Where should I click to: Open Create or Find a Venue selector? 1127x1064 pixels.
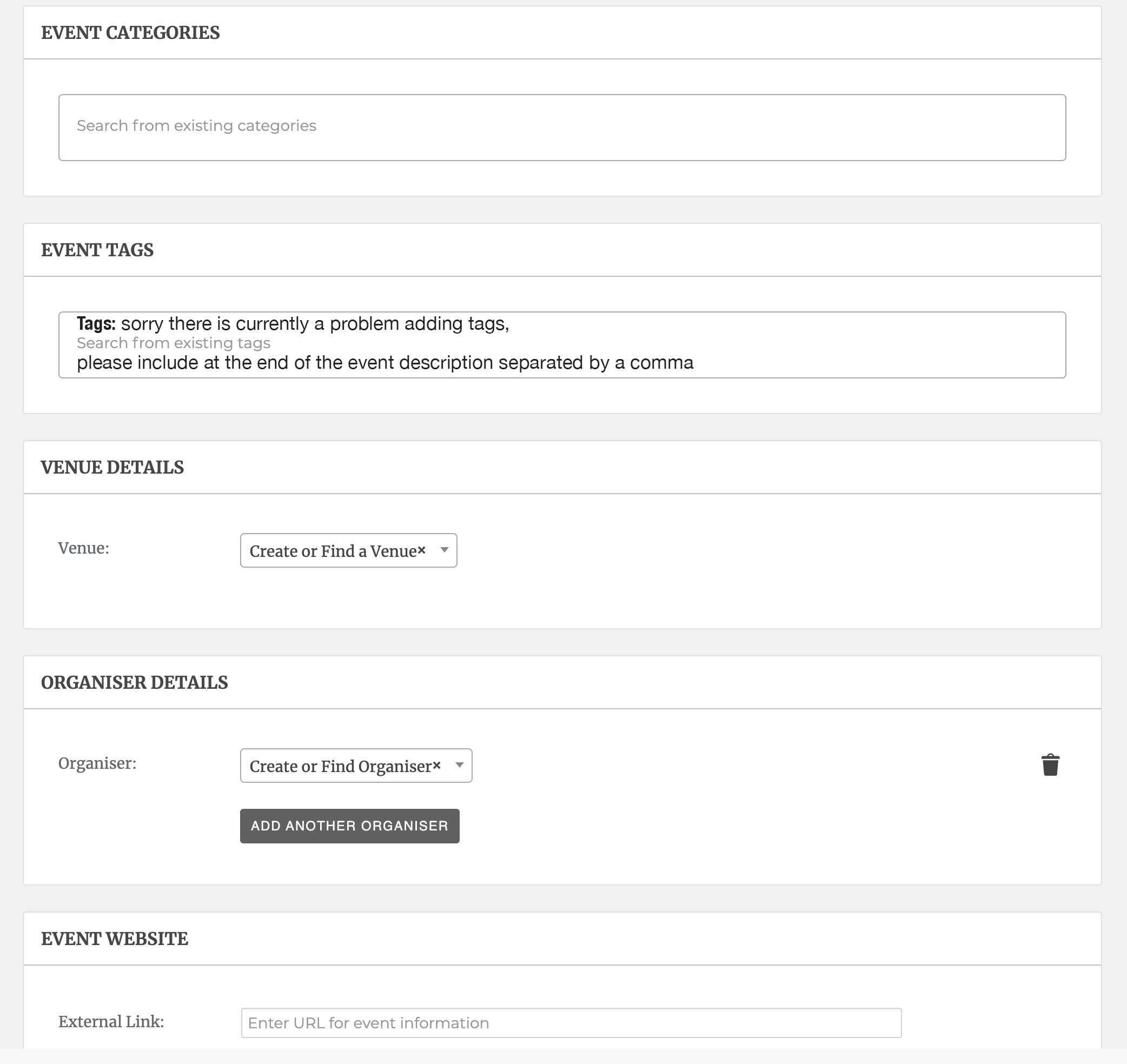pyautogui.click(x=334, y=551)
